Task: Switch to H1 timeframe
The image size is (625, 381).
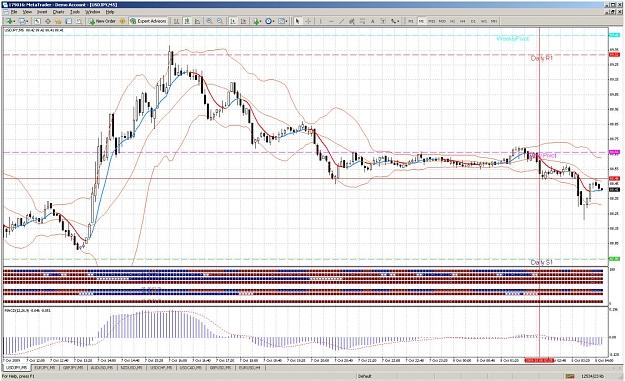Action: coord(452,21)
